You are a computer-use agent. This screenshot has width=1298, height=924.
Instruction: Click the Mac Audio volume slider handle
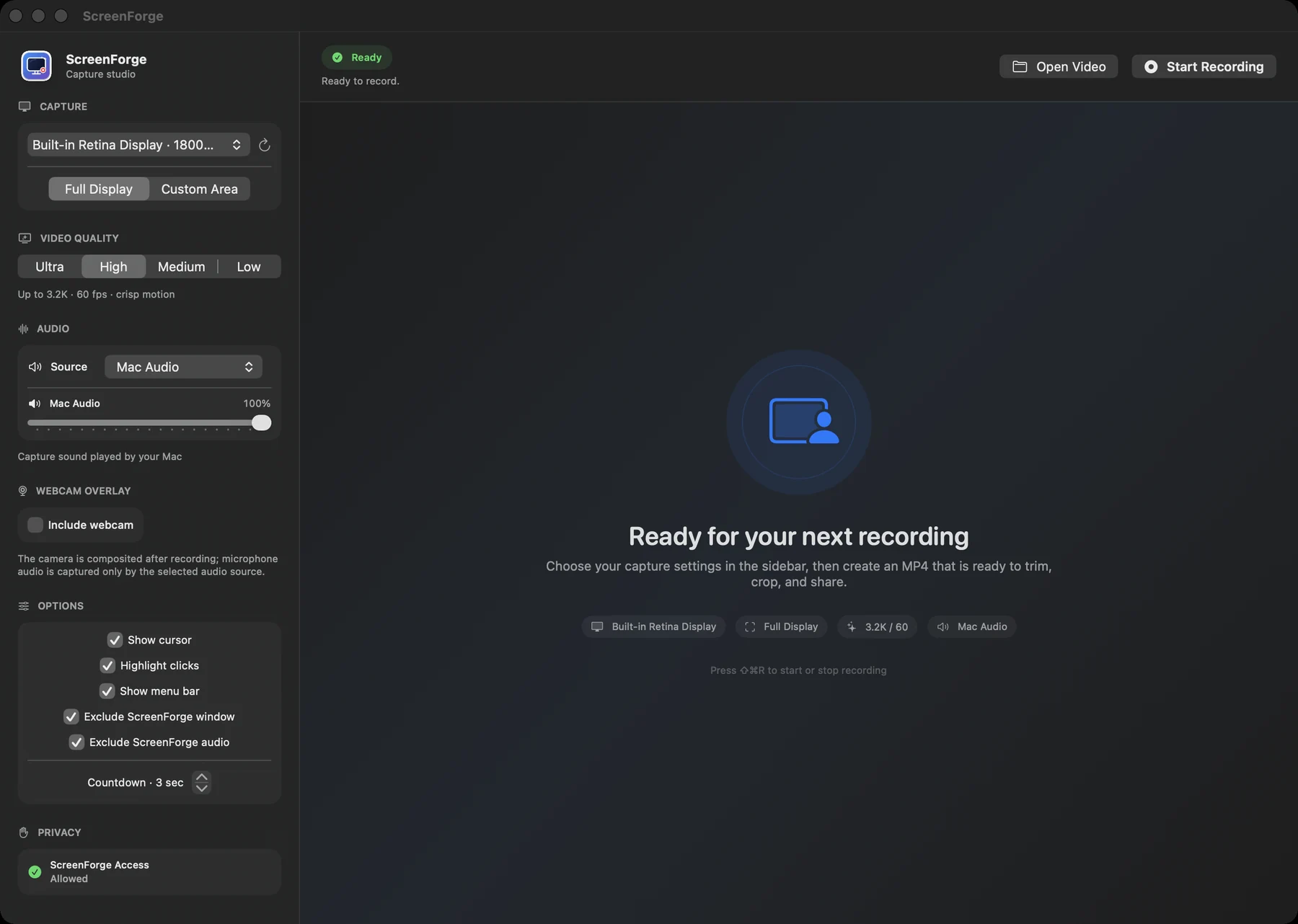coord(261,422)
